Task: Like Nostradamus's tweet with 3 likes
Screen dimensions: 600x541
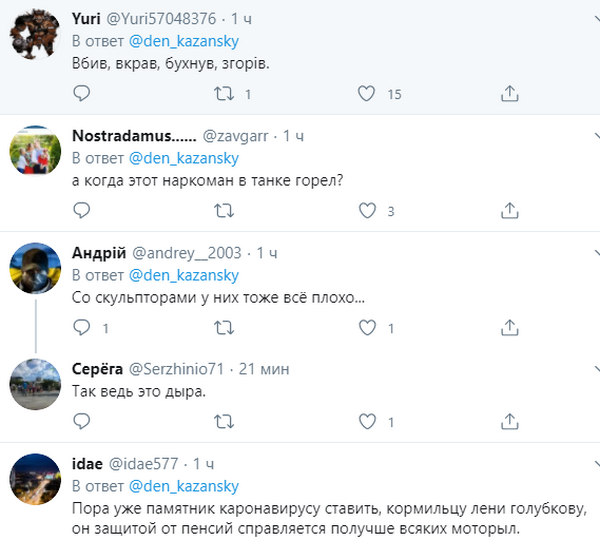Action: pos(367,211)
